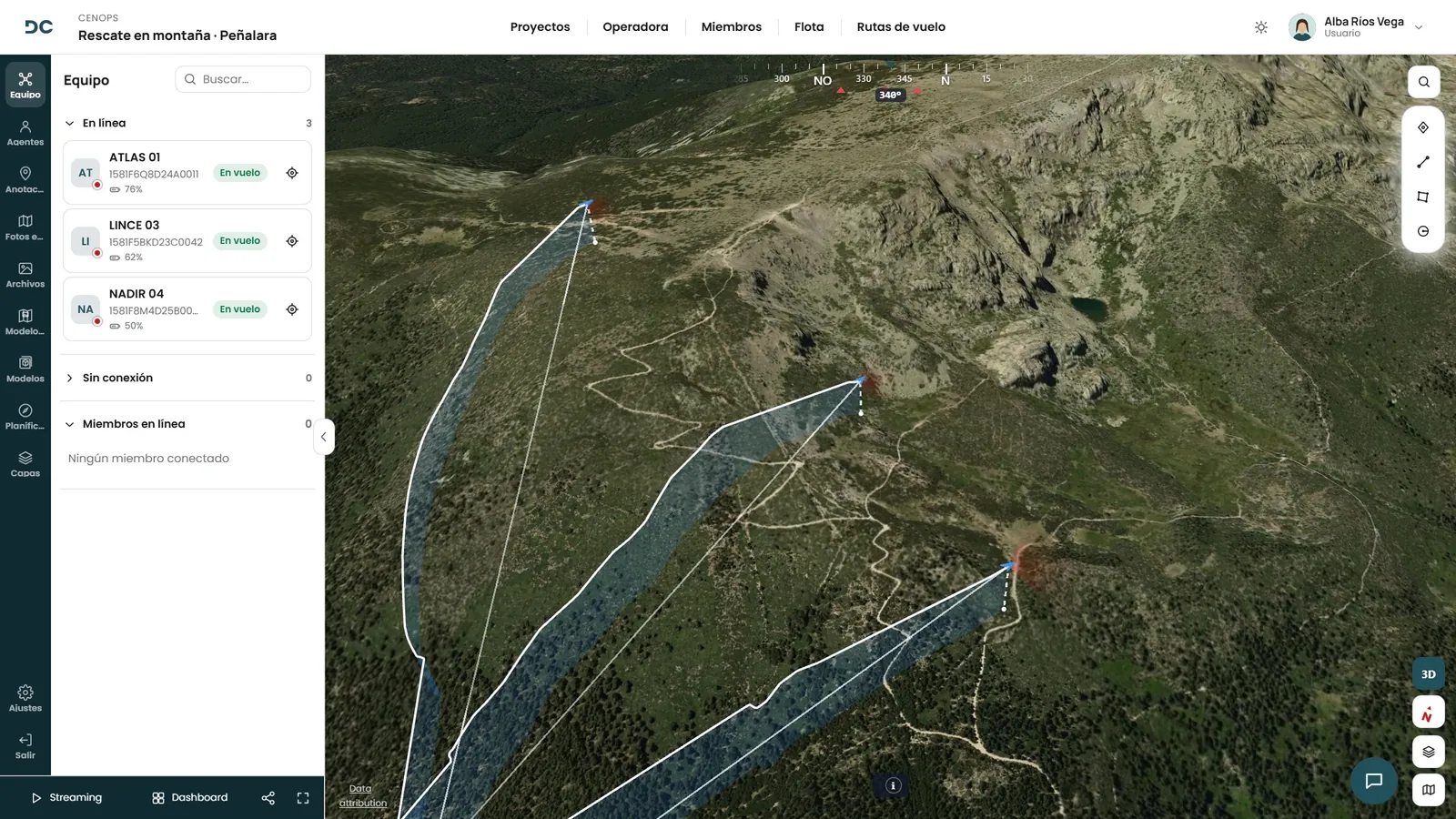Collapse the Miembros en línea group
The width and height of the screenshot is (1456, 819).
(x=70, y=424)
